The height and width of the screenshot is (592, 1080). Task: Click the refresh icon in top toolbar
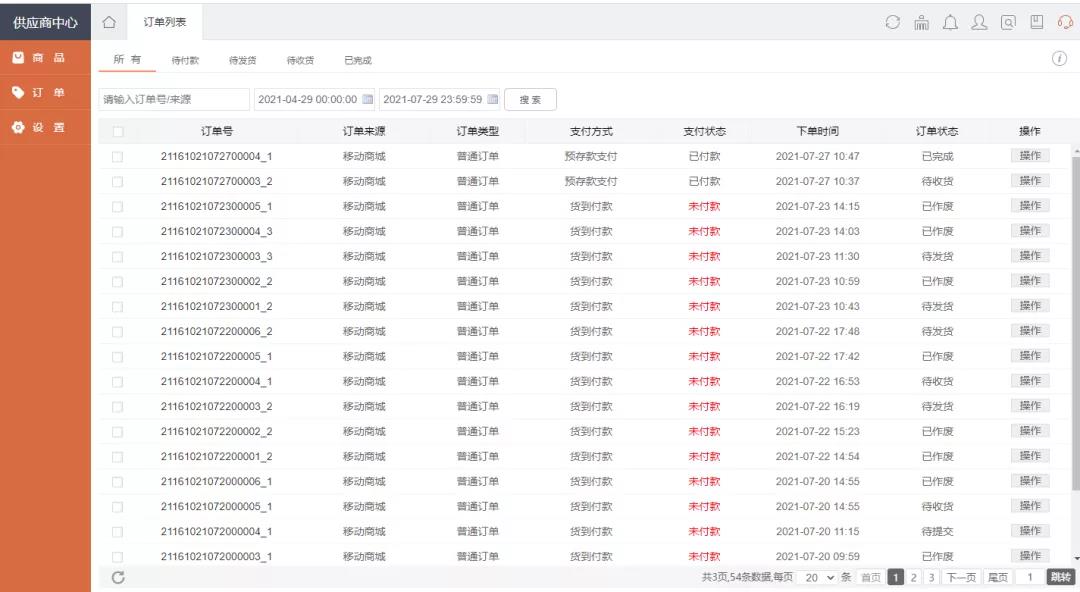[x=893, y=22]
